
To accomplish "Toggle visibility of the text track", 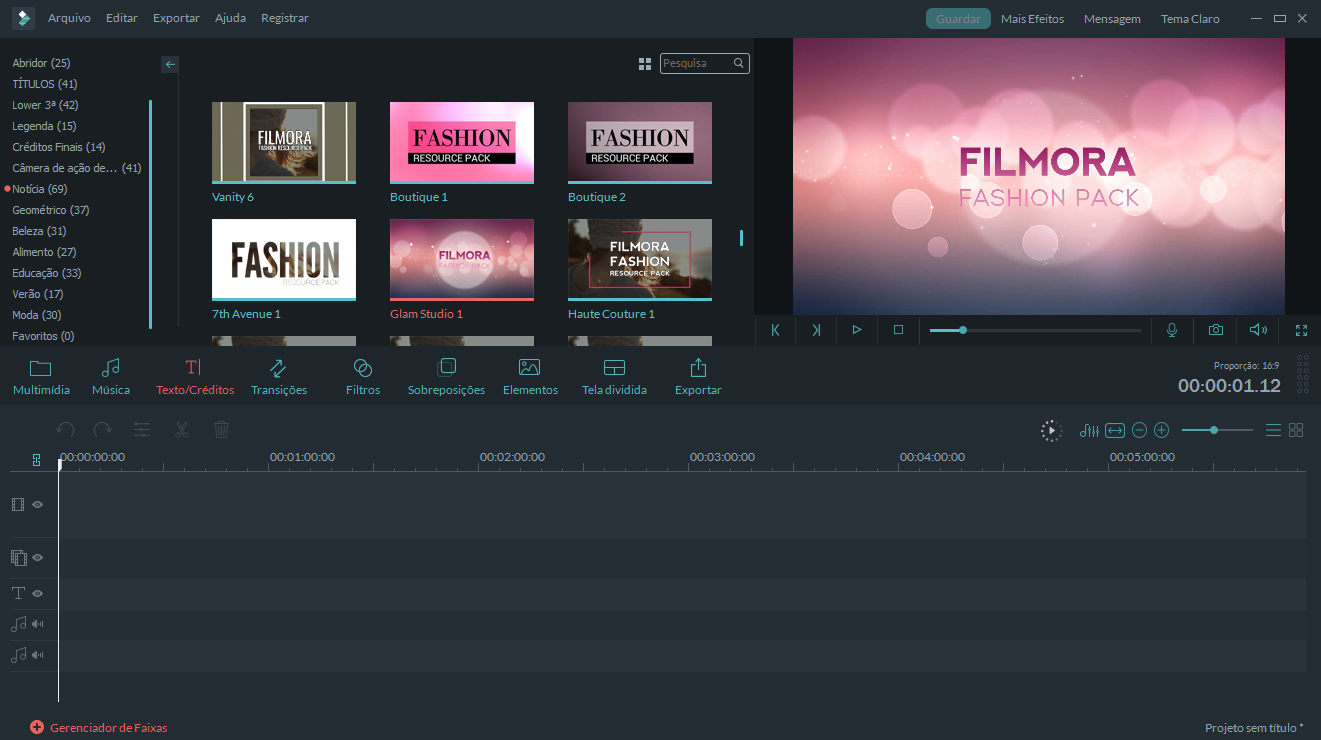I will pos(38,593).
